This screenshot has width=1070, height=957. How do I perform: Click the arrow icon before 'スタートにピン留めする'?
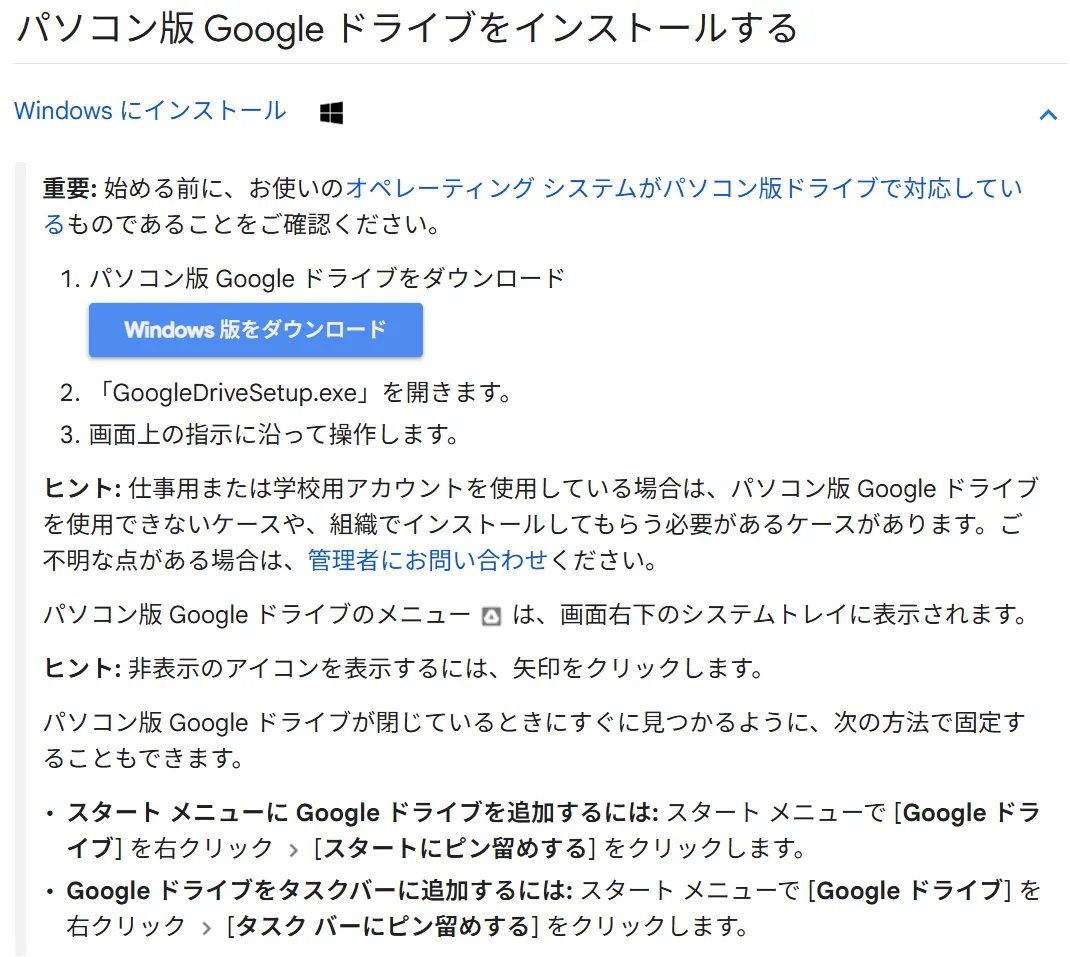293,849
